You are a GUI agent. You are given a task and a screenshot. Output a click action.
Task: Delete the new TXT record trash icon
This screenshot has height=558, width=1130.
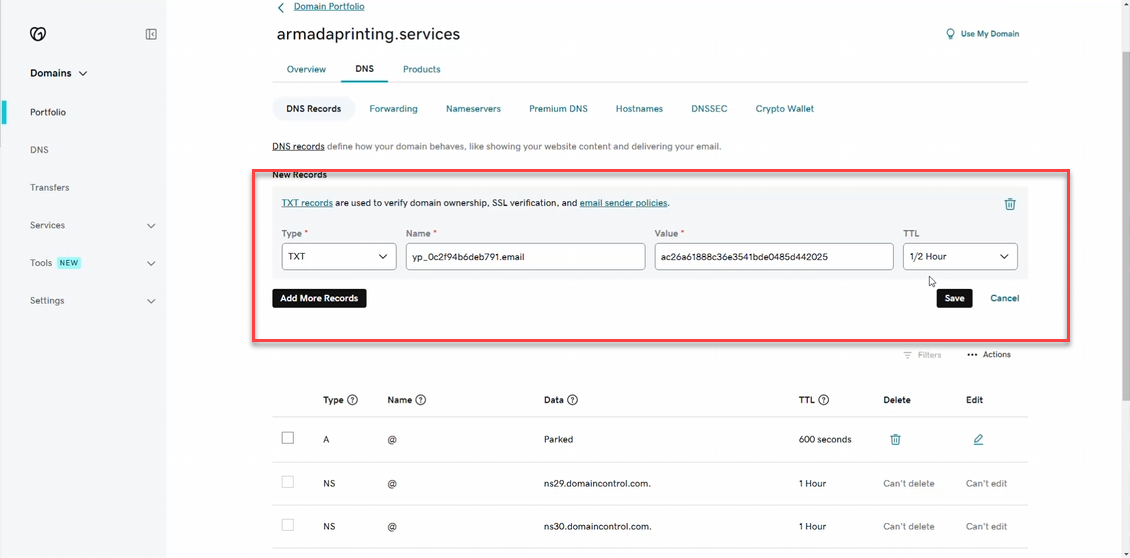tap(1010, 204)
